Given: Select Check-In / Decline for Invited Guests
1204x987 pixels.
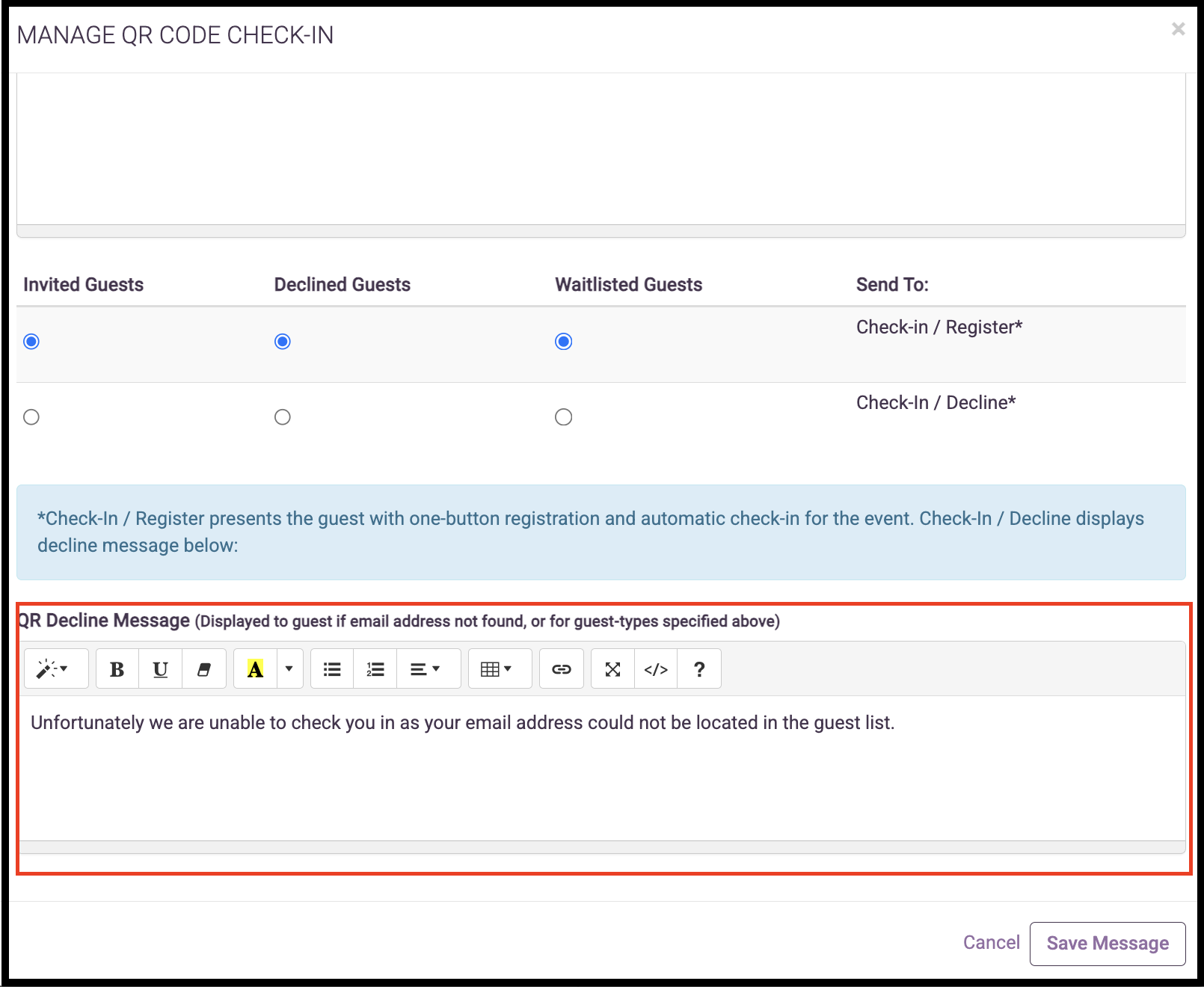Looking at the screenshot, I should tap(31, 417).
